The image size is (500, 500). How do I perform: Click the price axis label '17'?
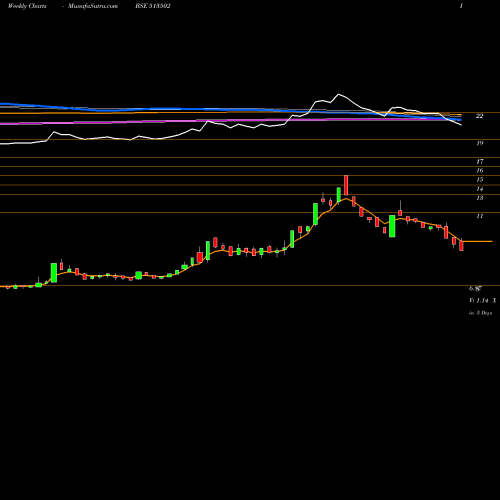[479, 162]
